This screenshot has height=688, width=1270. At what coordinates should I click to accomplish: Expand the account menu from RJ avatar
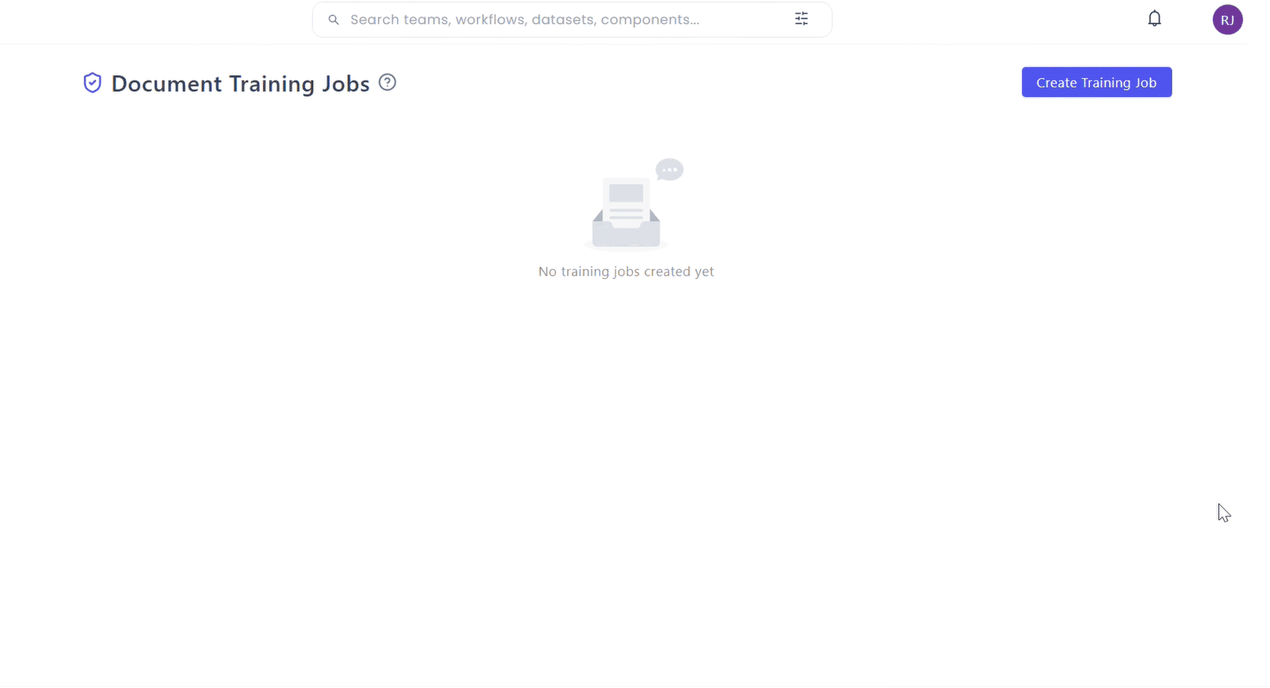(1227, 20)
